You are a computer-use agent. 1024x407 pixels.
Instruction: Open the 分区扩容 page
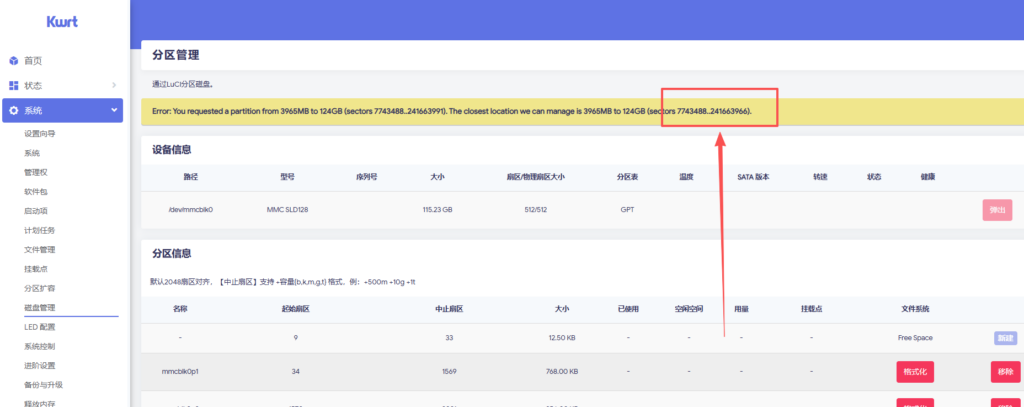(39, 288)
